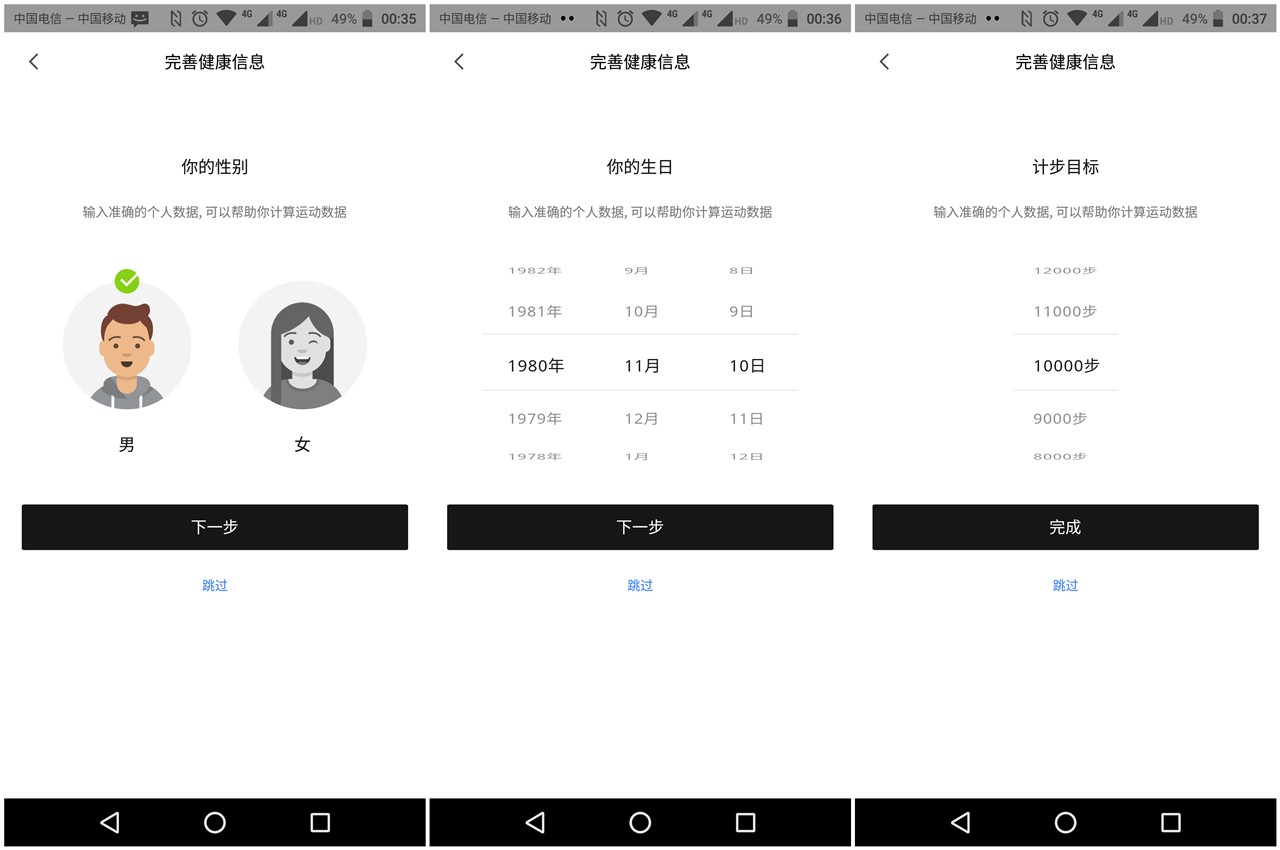Pick 9日 in the day wheel
The width and height of the screenshot is (1280, 850).
click(x=745, y=311)
